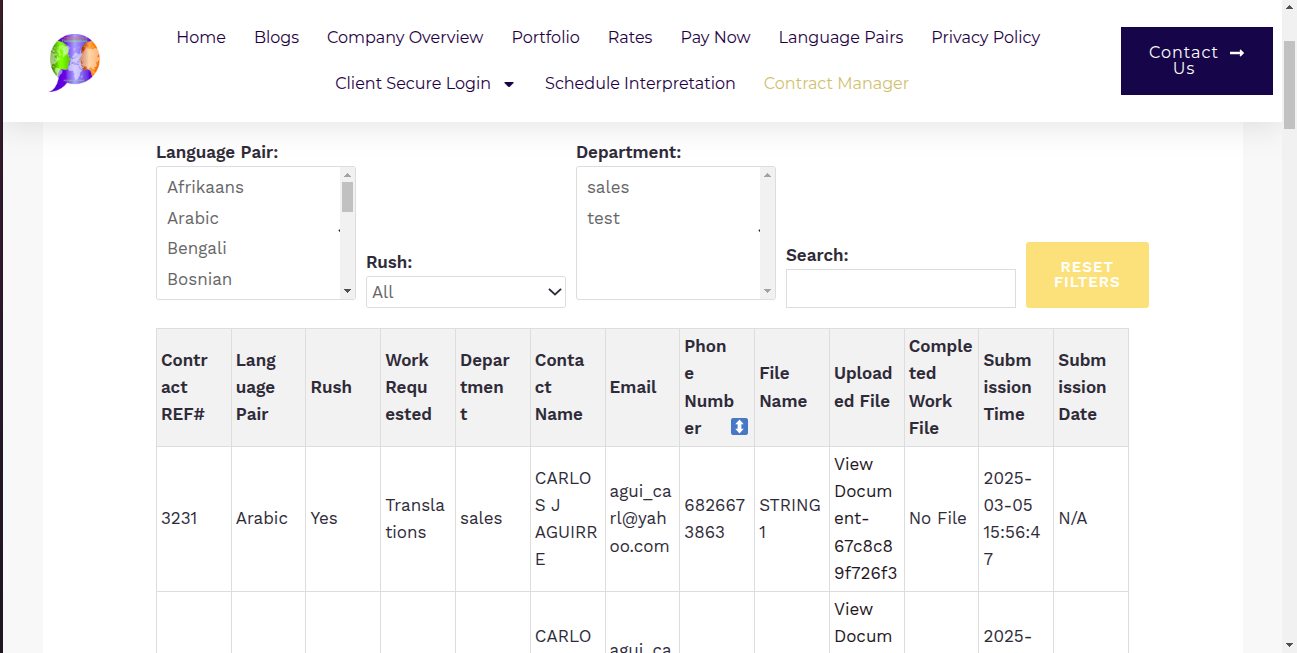Click the Pay Now menu link
Screen dimensions: 1297x653
point(716,37)
